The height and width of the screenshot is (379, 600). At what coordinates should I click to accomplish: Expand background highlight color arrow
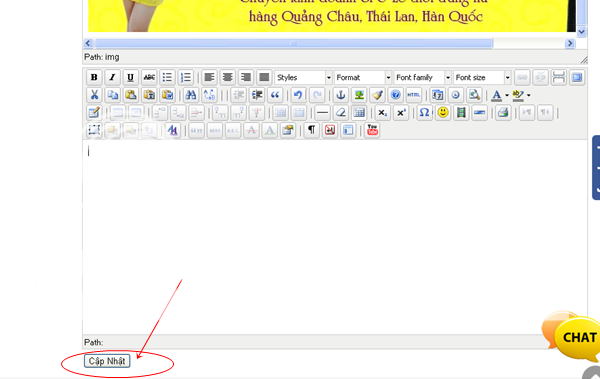click(x=528, y=95)
